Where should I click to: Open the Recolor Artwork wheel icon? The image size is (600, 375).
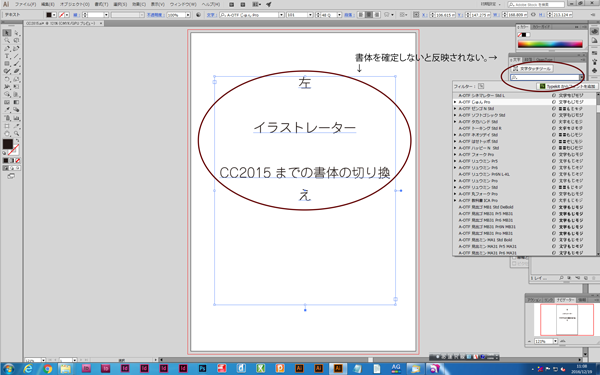pos(198,15)
